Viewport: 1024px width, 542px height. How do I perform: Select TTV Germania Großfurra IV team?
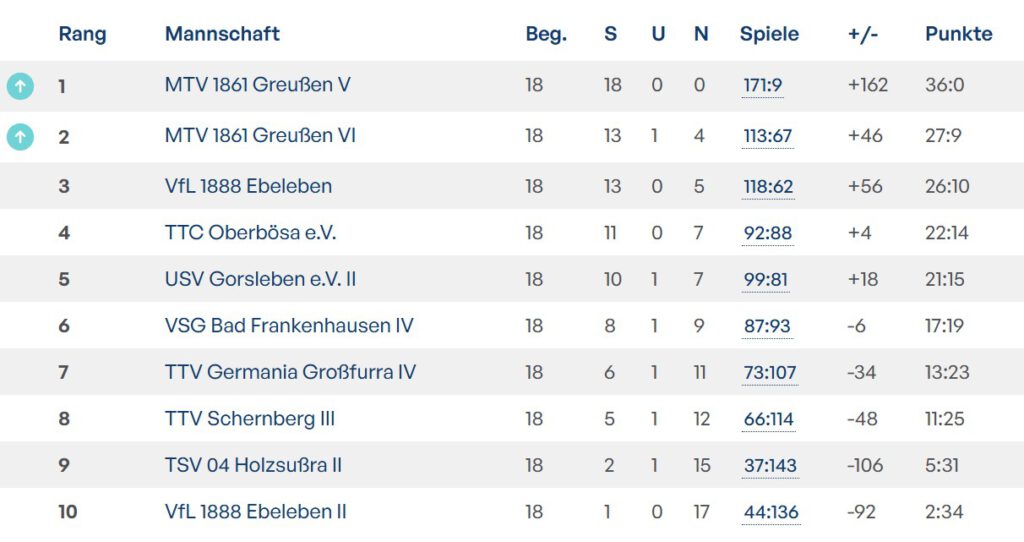click(x=290, y=372)
